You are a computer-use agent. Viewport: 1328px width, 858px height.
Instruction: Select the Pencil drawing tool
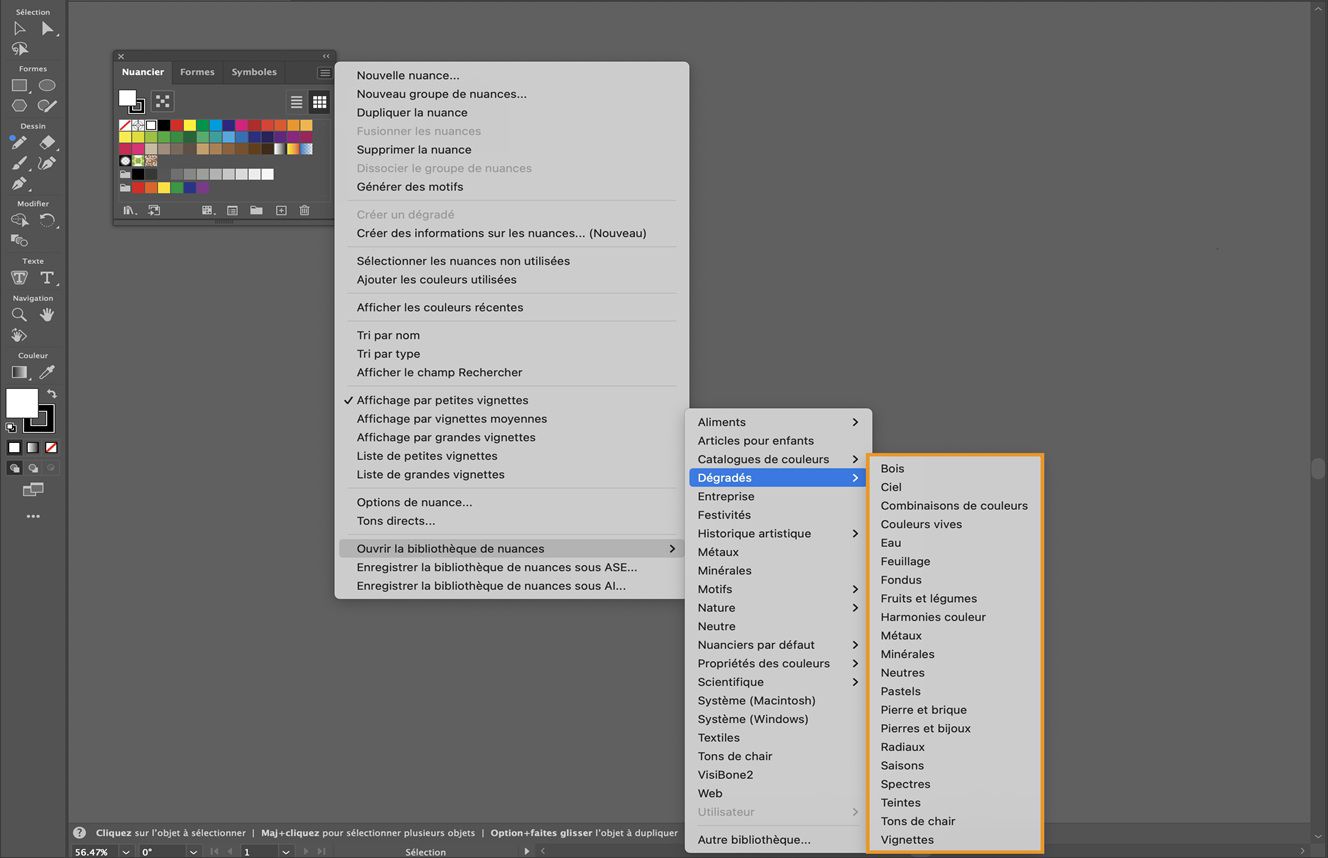click(19, 143)
